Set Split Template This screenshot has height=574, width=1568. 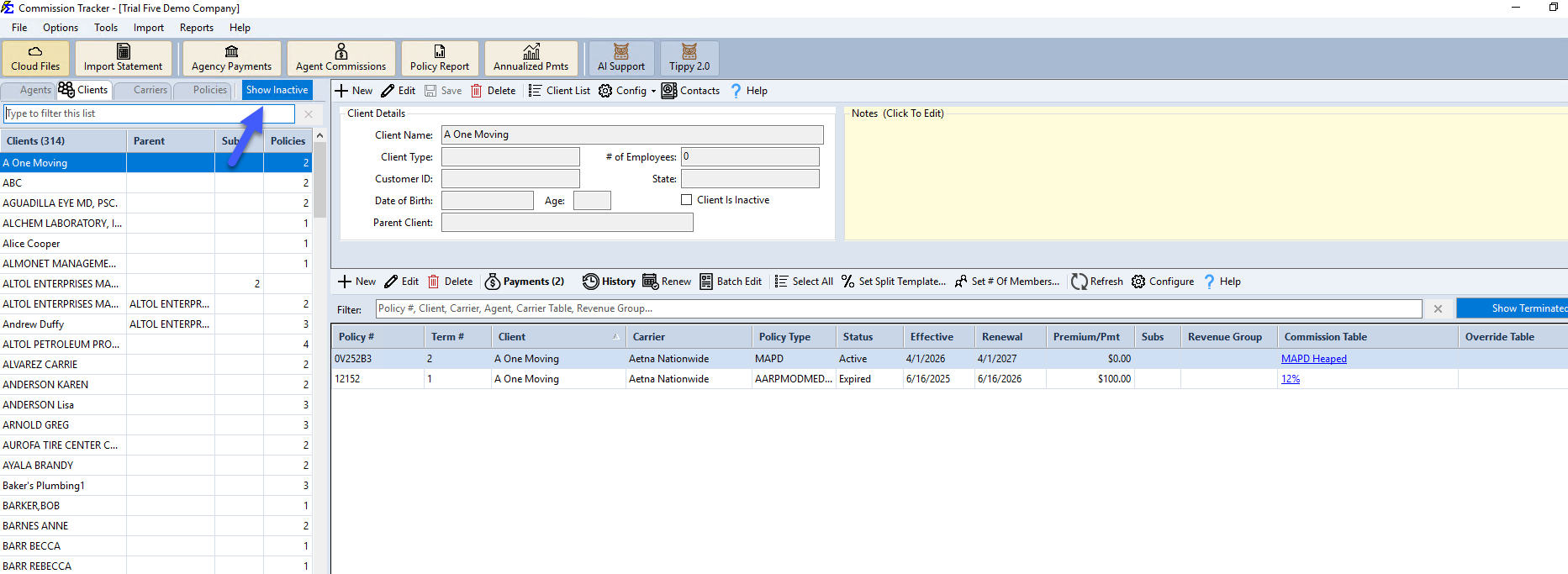(894, 282)
